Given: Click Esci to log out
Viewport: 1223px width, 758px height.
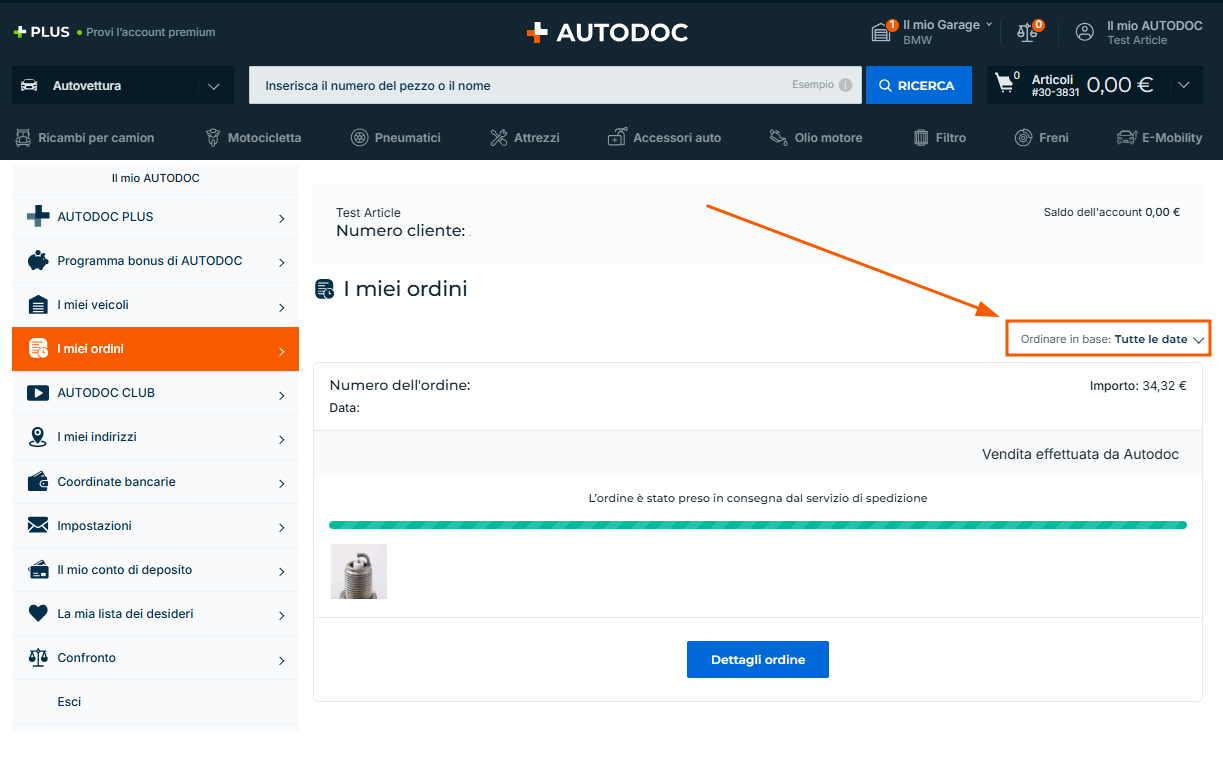Looking at the screenshot, I should point(69,702).
